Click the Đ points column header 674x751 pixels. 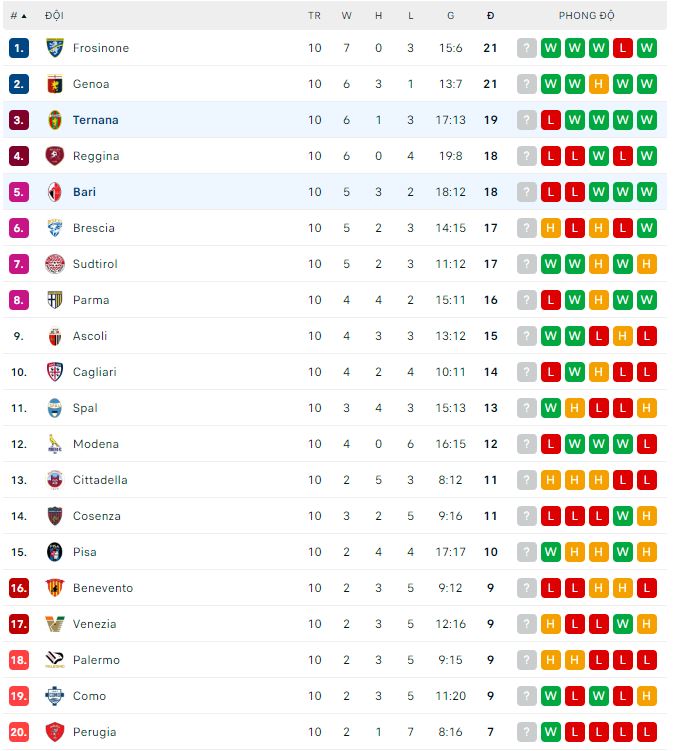[490, 16]
